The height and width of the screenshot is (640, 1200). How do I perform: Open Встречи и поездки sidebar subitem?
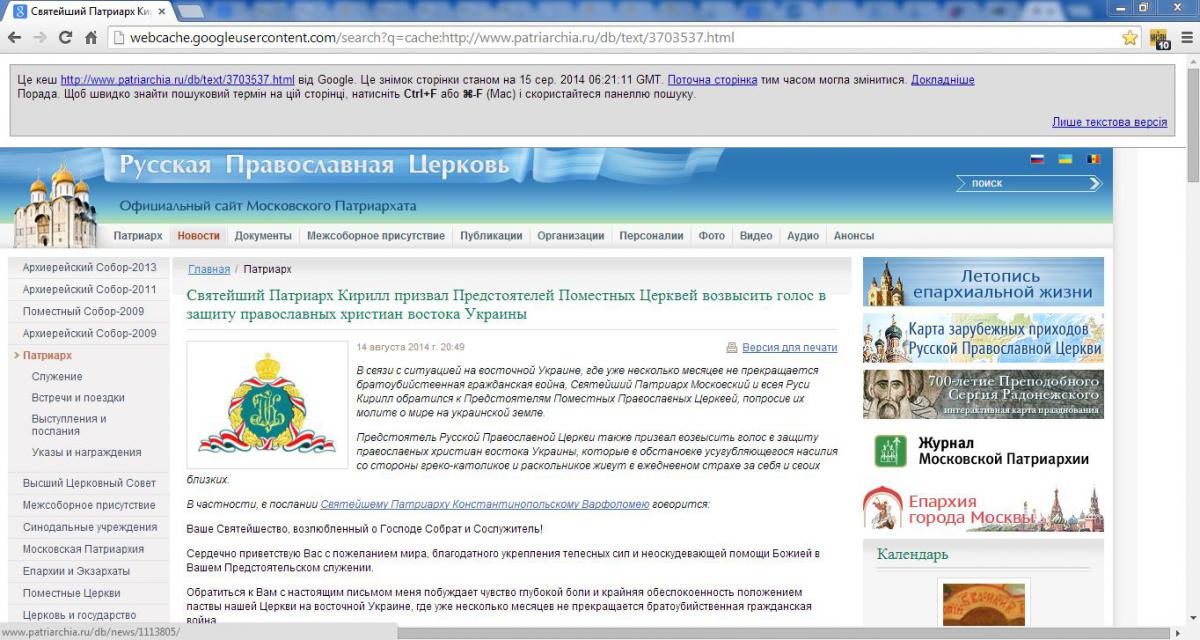(78, 398)
